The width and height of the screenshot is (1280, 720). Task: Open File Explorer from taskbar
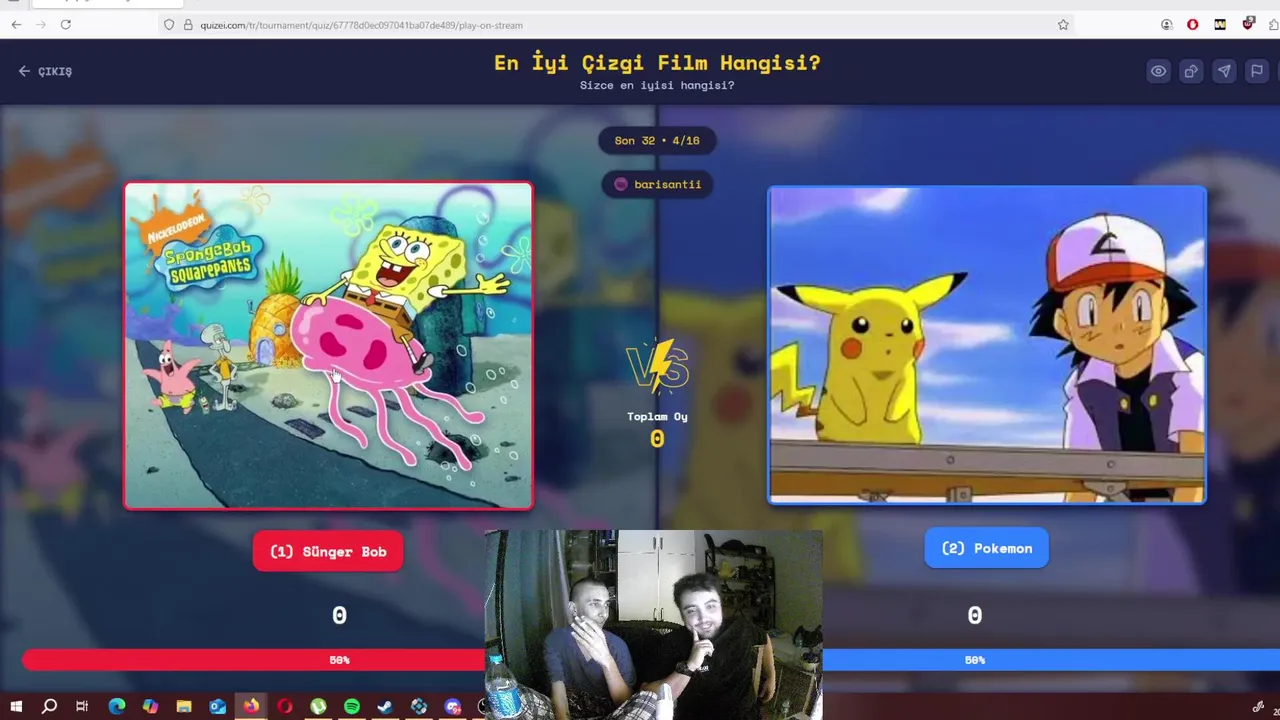pos(184,707)
